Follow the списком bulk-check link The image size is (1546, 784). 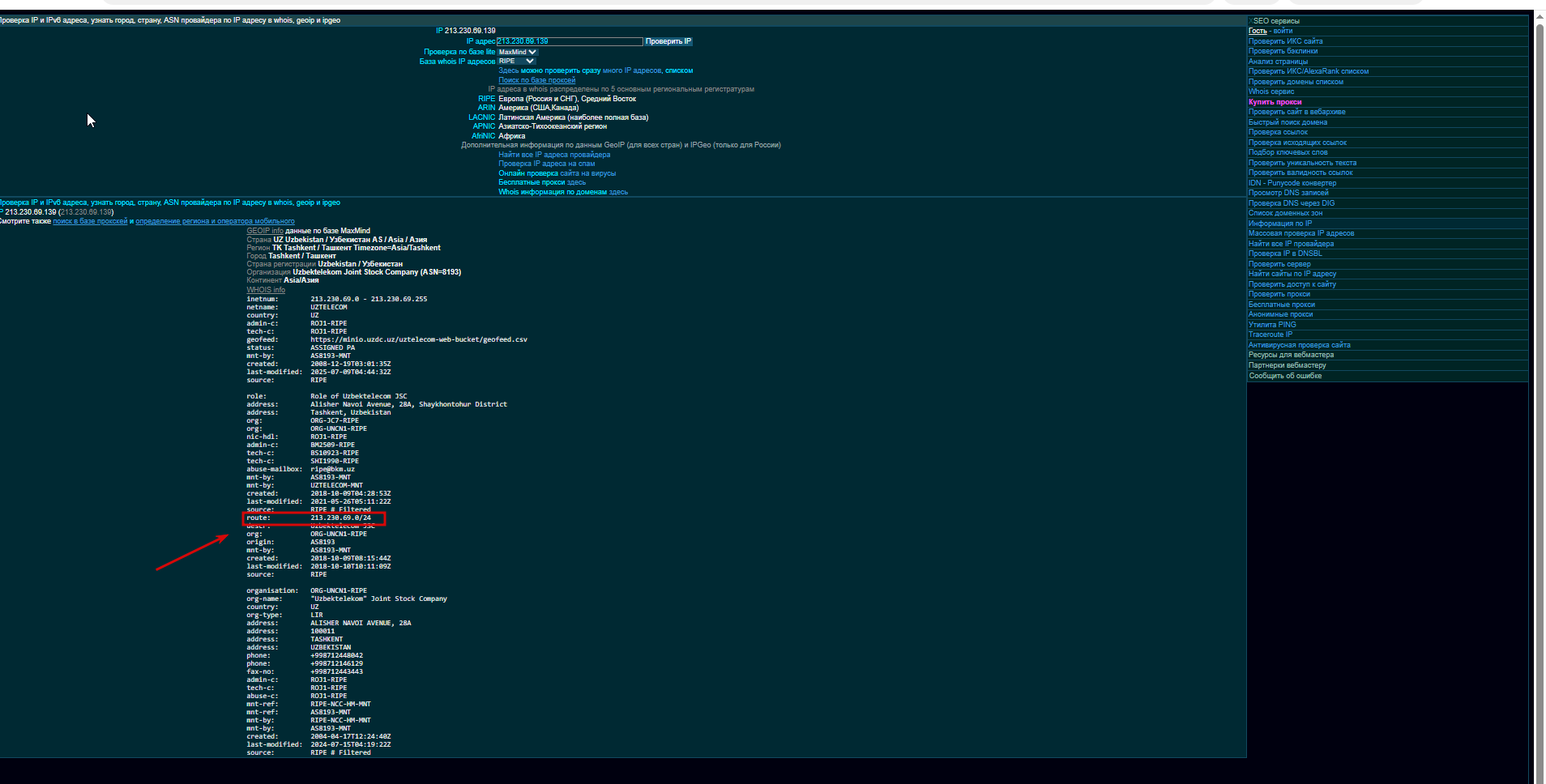pos(679,70)
